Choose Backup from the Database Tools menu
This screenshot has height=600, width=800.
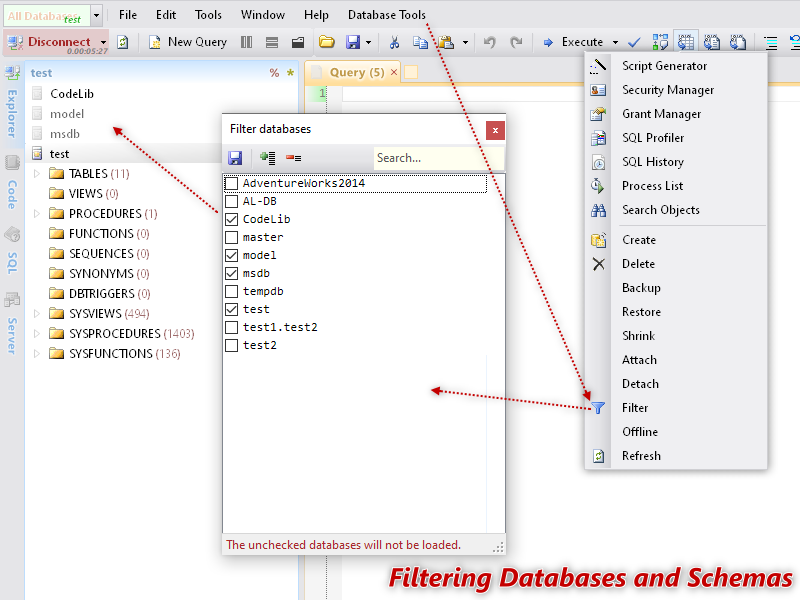click(x=641, y=288)
